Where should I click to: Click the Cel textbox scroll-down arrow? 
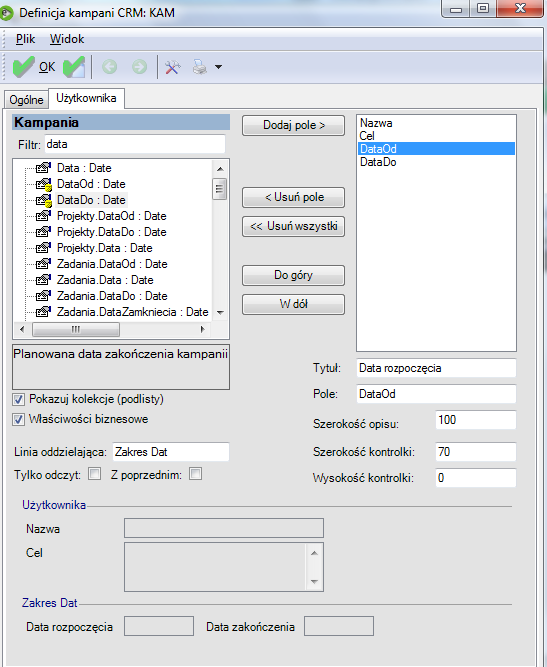314,582
